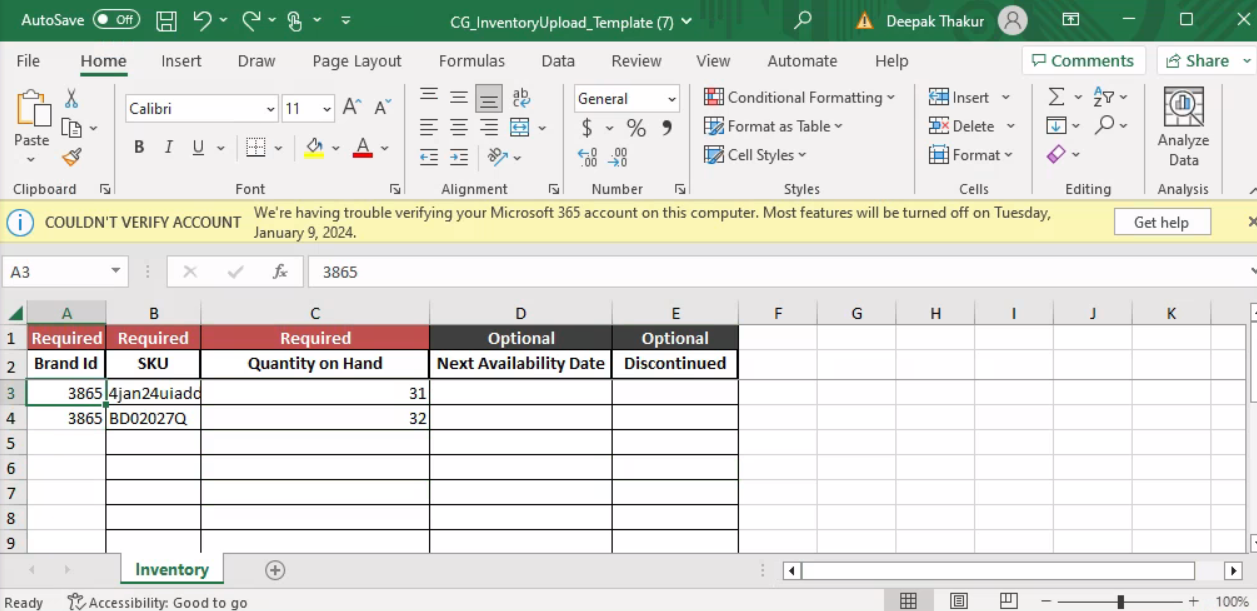Align text to top
The width and height of the screenshot is (1257, 611).
point(429,97)
